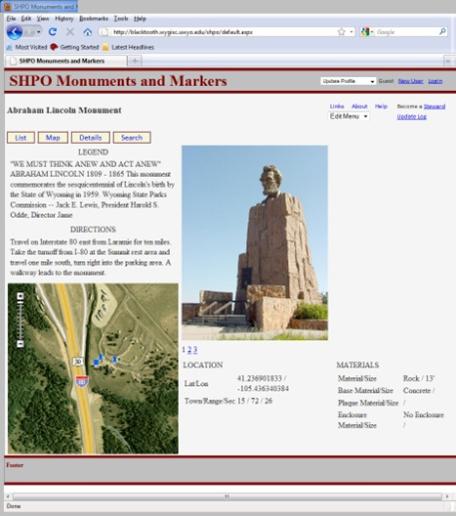Open the Update Log link
The height and width of the screenshot is (516, 456).
click(x=412, y=116)
